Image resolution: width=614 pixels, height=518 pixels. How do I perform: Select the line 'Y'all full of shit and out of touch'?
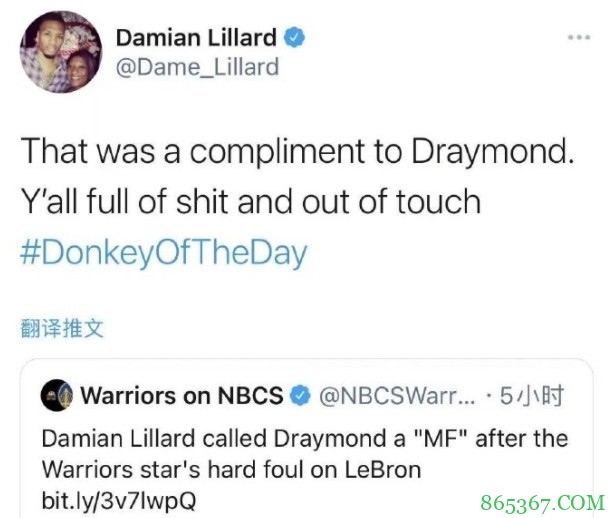pos(251,201)
